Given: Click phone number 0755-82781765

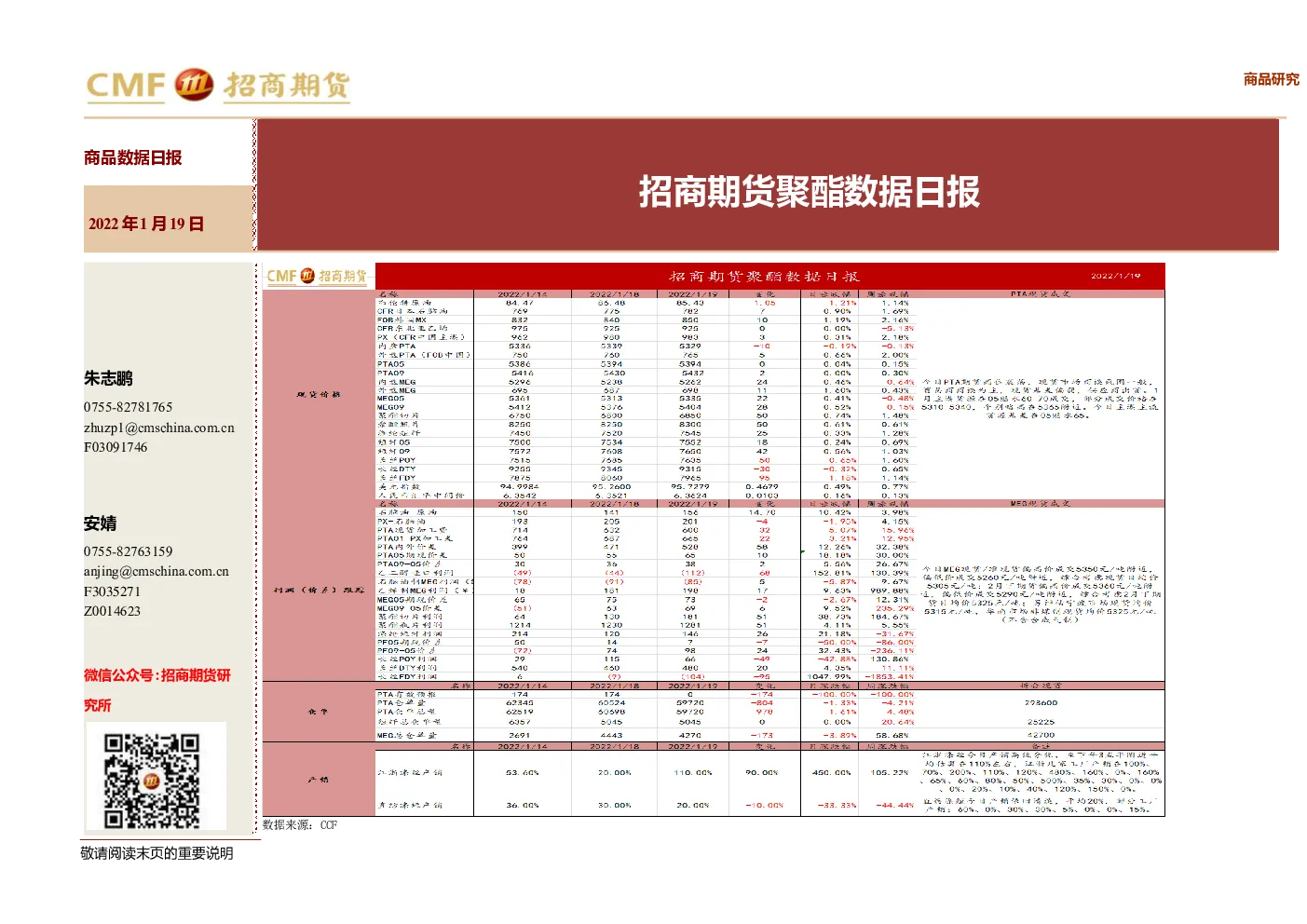Looking at the screenshot, I should [x=128, y=407].
